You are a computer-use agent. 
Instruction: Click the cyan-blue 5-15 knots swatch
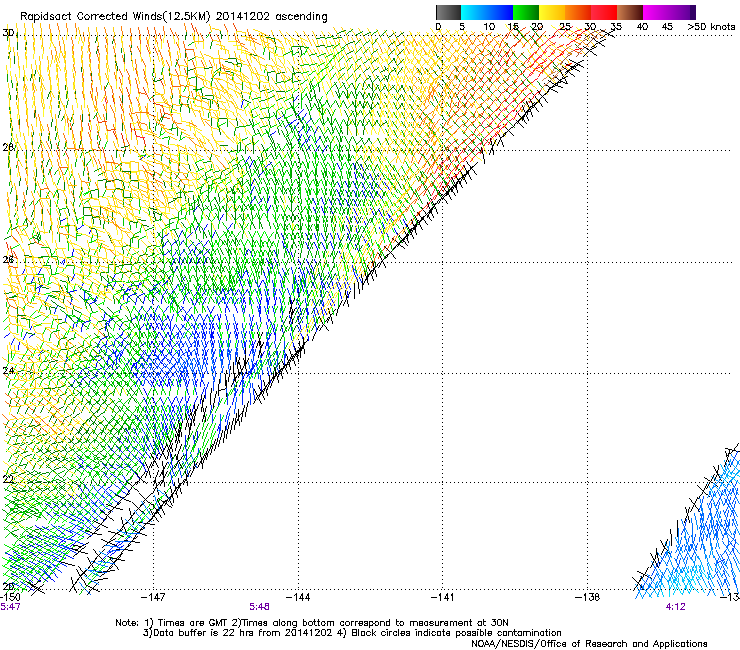(x=487, y=12)
